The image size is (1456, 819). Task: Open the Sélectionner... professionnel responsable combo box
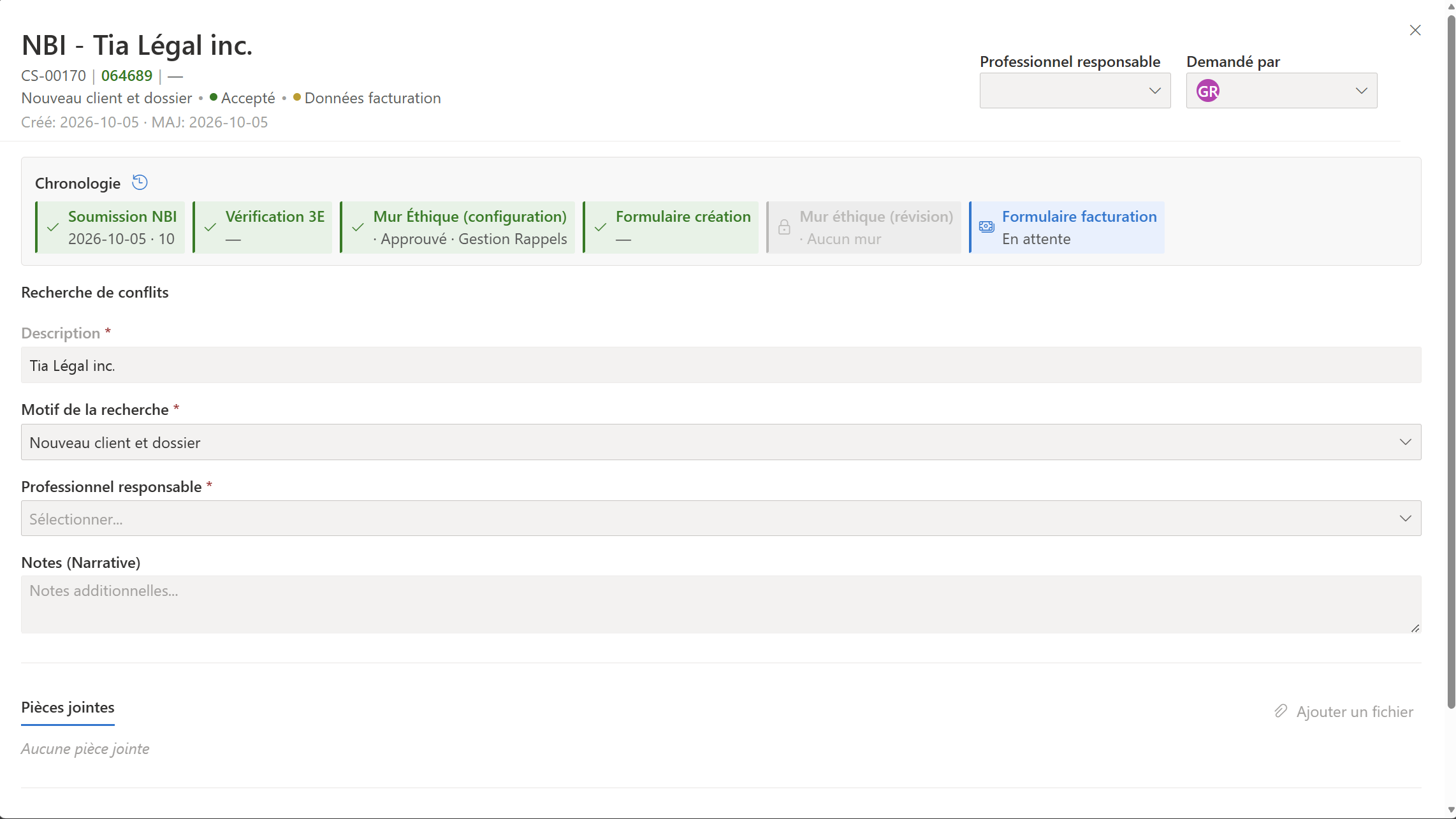coord(721,518)
